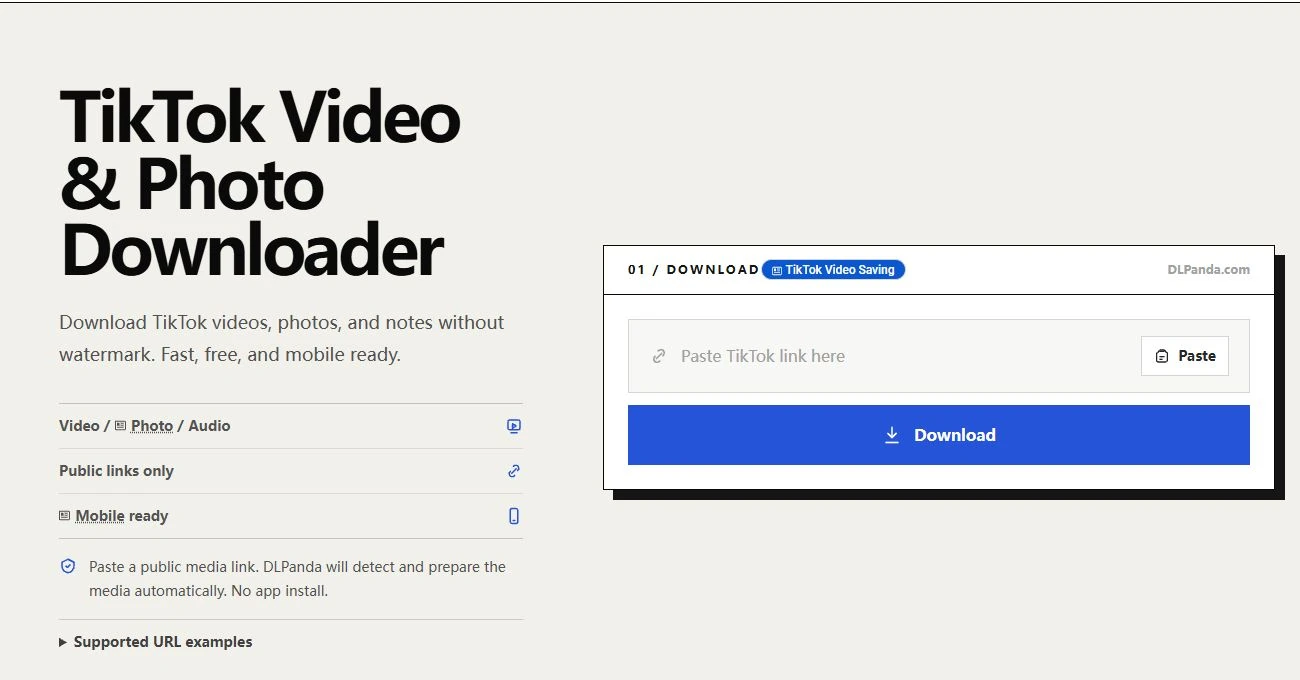Click the 01 / DOWNLOAD label
The height and width of the screenshot is (680, 1300).
click(693, 270)
